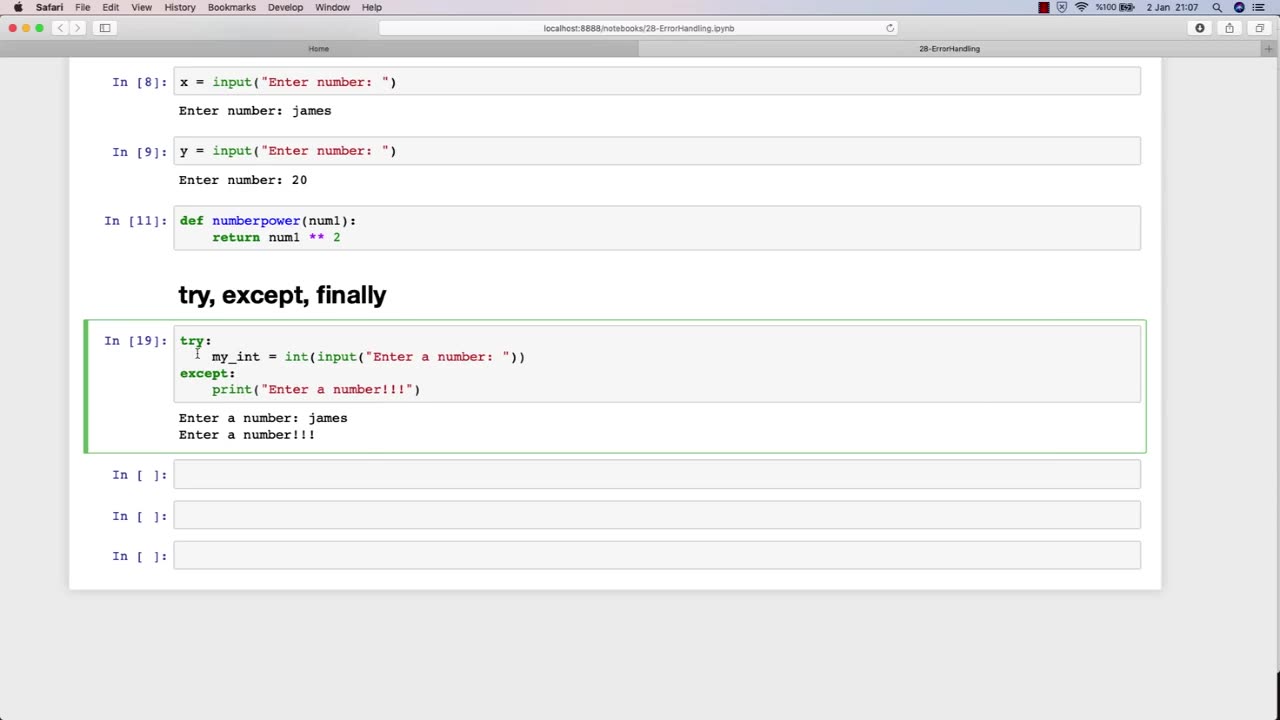Open the Develop menu
Screen dimensions: 1280x720
point(285,7)
